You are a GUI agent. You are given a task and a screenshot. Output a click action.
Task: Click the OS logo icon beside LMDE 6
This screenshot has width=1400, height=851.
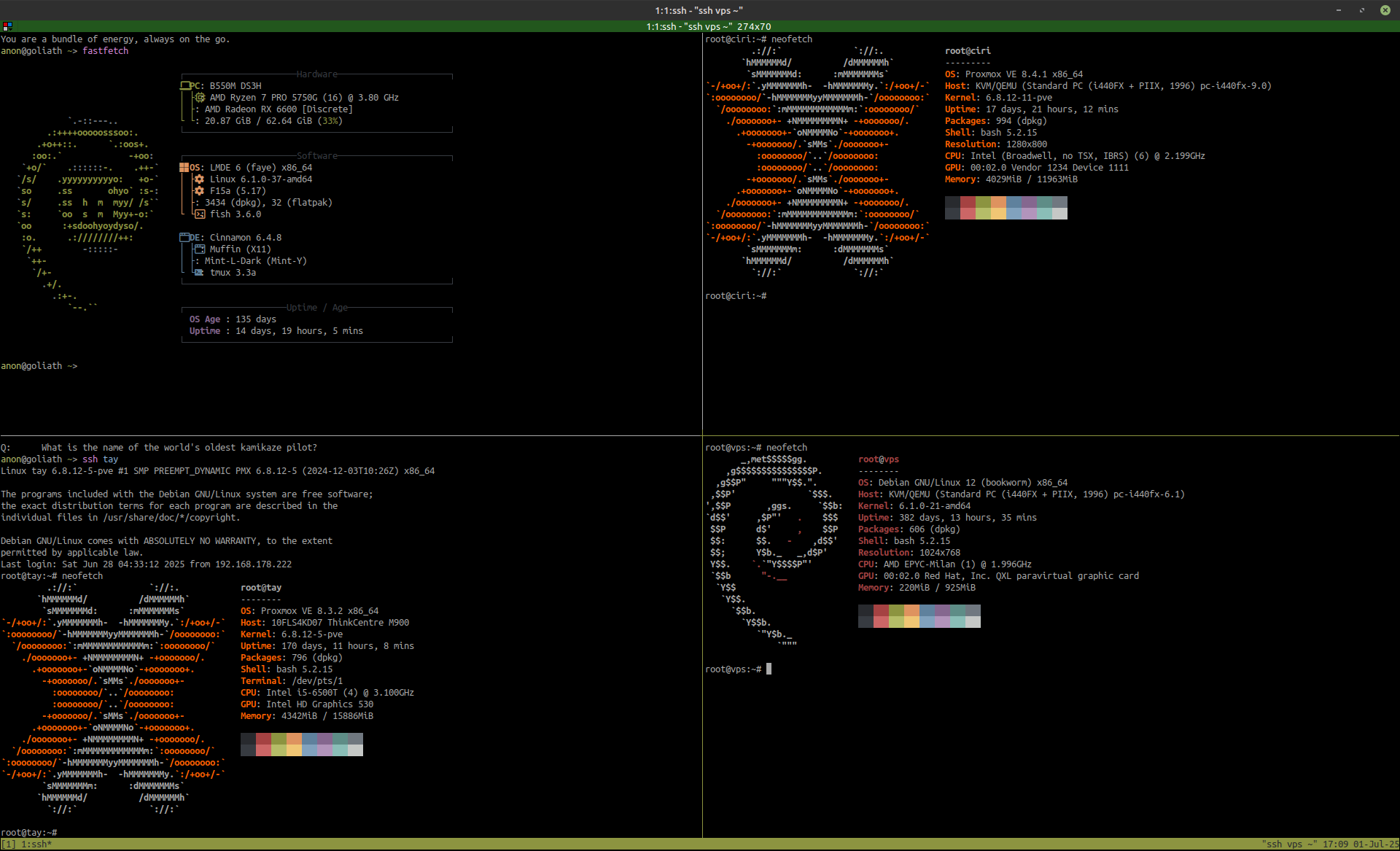click(184, 168)
